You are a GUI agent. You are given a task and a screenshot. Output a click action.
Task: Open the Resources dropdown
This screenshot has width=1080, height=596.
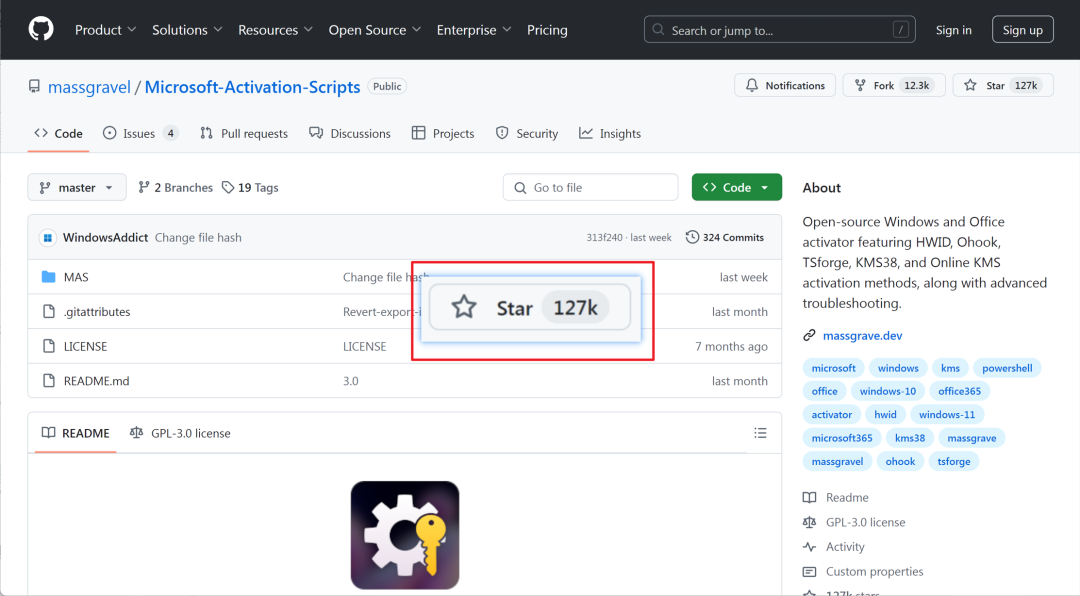[x=275, y=30]
